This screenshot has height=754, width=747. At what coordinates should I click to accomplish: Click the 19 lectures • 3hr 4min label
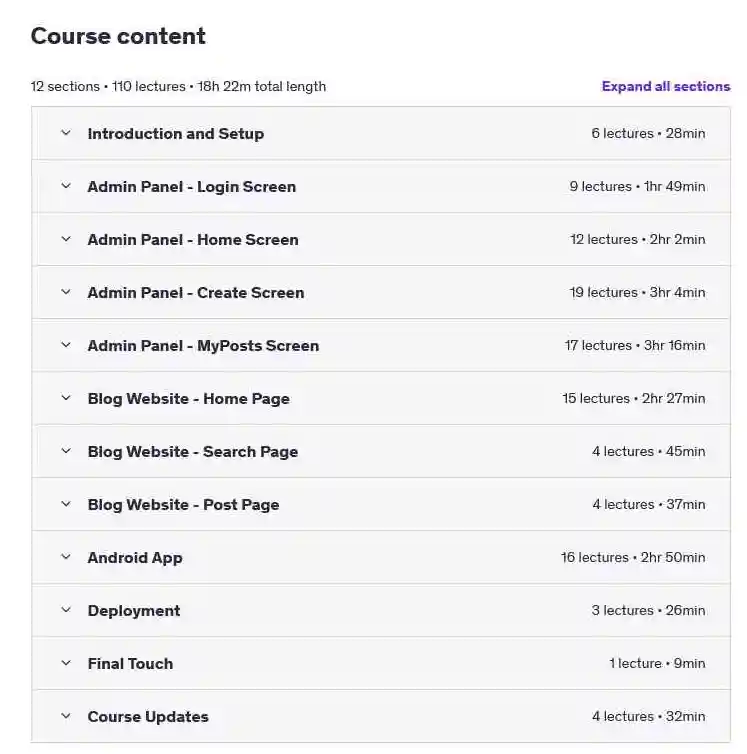point(637,292)
